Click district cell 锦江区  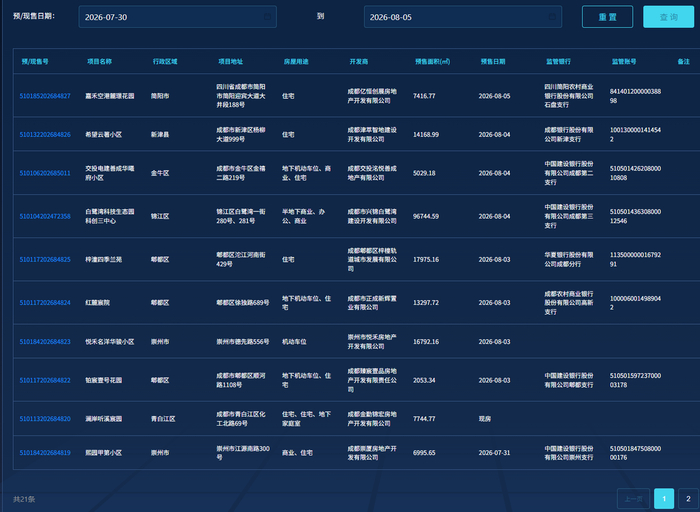click(160, 216)
